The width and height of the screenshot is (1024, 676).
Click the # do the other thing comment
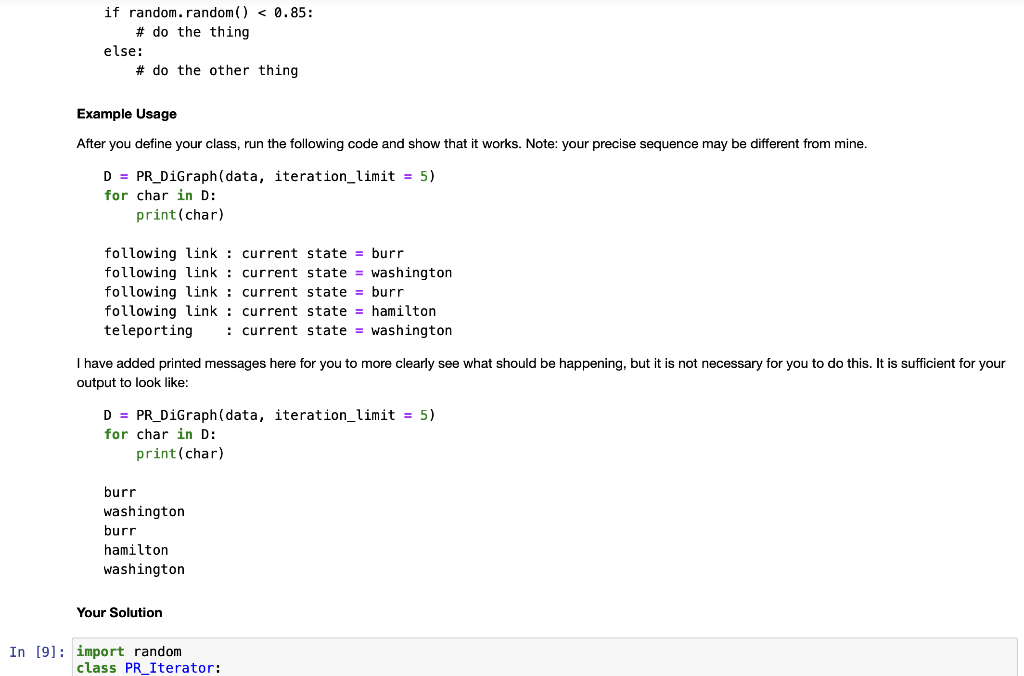pyautogui.click(x=217, y=70)
